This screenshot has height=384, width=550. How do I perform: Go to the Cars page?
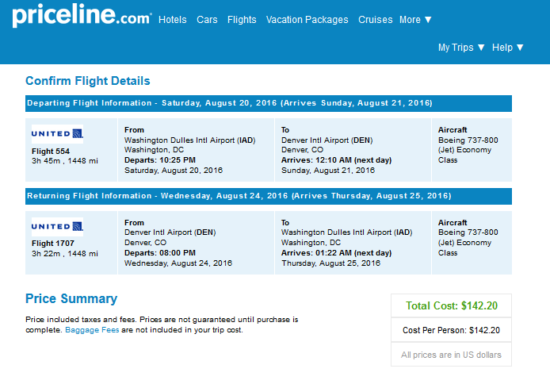point(207,20)
